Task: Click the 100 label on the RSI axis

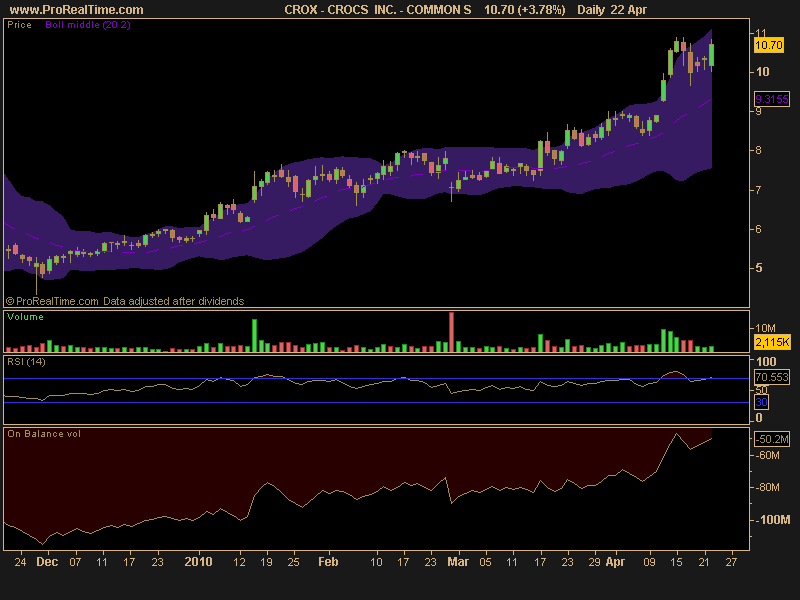Action: coord(766,362)
